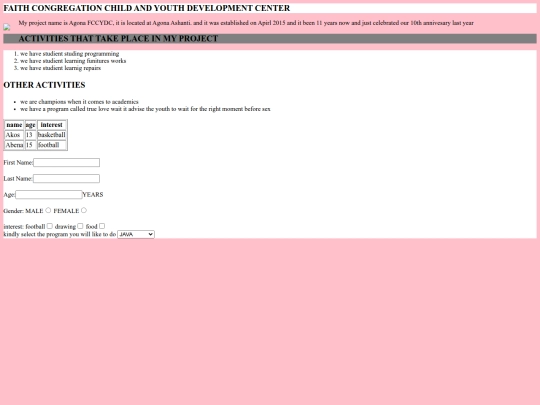Image resolution: width=540 pixels, height=405 pixels.
Task: Click the 'Abena' table cell
Action: click(14, 145)
